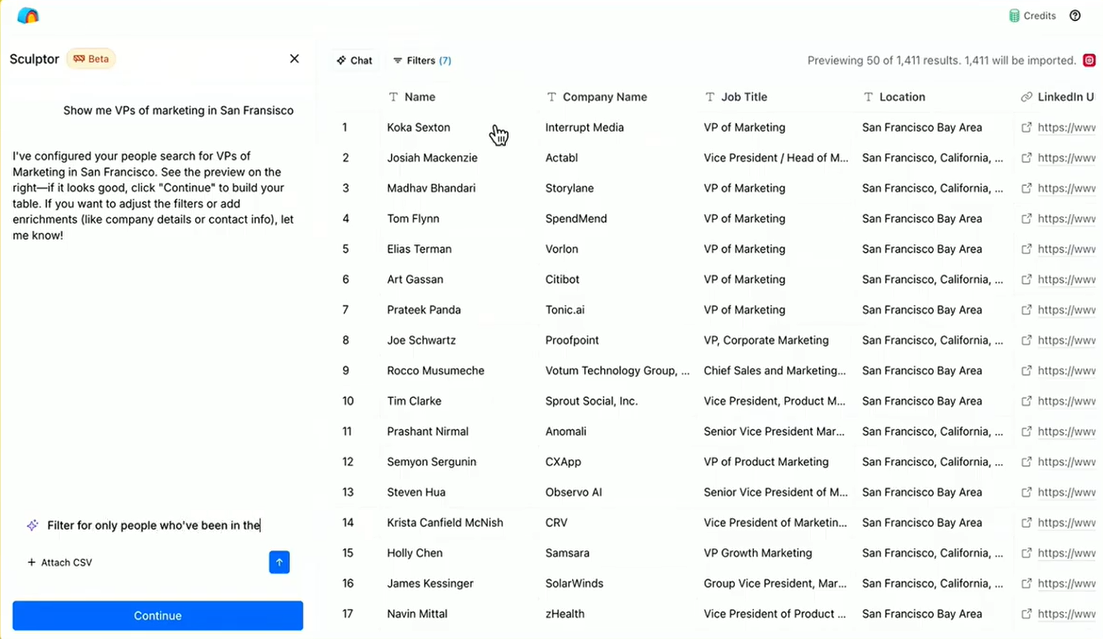Click company cell SpendMend
The height and width of the screenshot is (639, 1103).
tap(576, 218)
